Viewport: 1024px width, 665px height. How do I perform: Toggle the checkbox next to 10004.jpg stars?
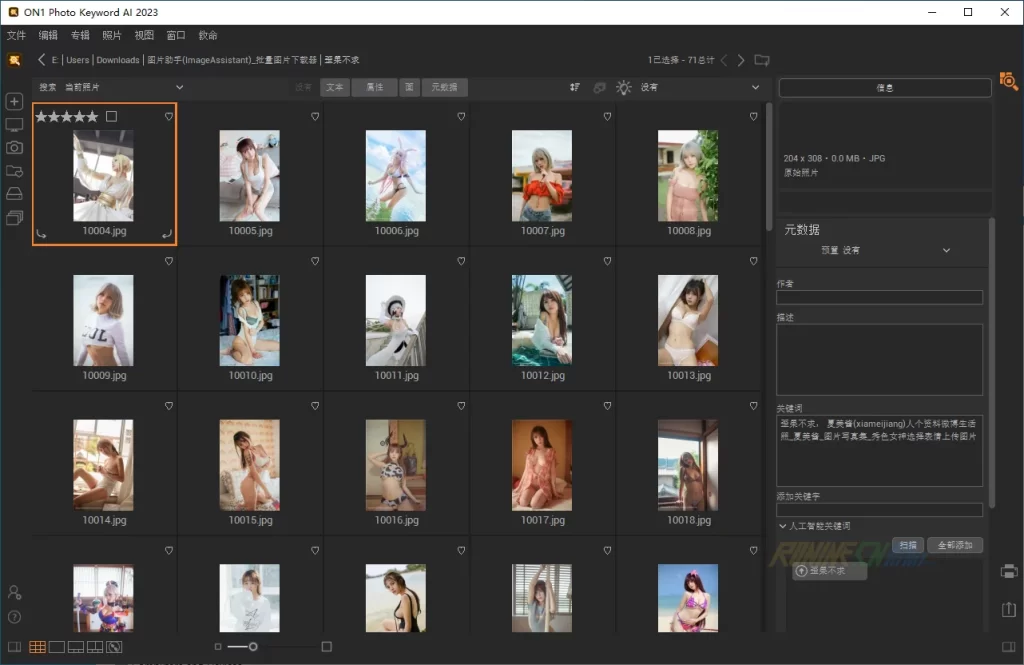[111, 117]
